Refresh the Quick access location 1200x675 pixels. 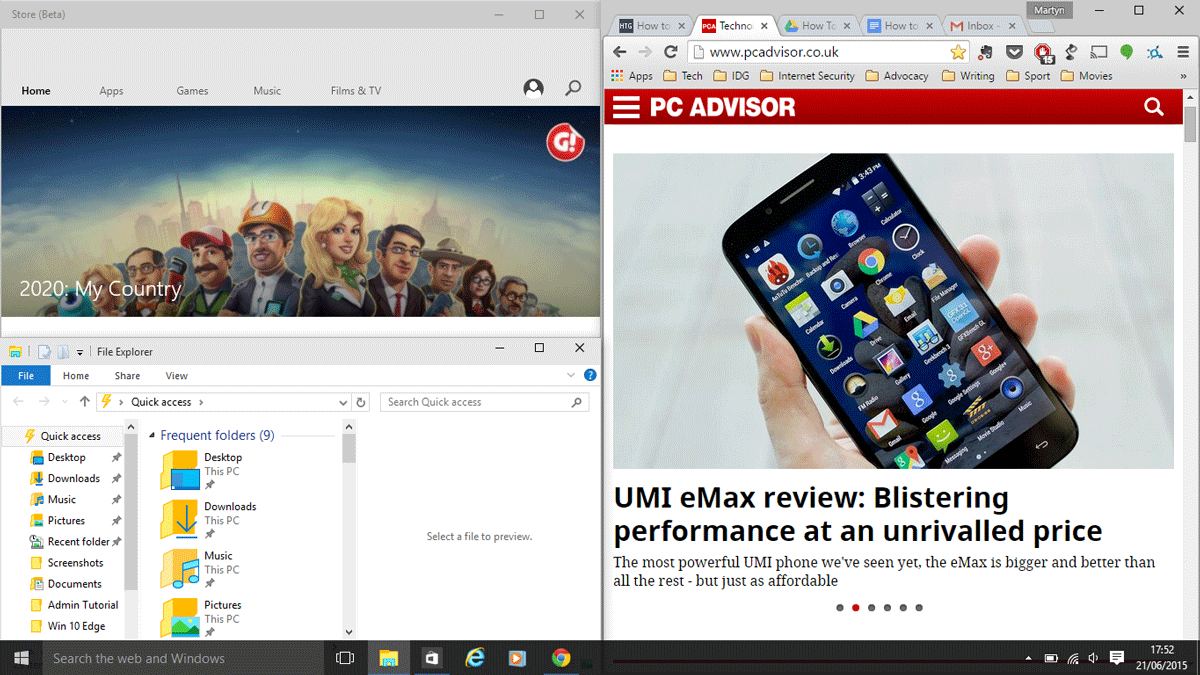point(362,402)
